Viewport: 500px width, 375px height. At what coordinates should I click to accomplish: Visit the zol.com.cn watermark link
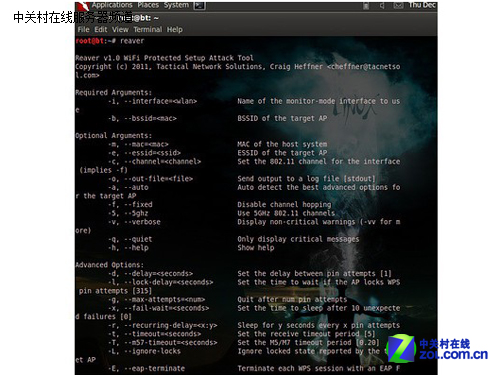click(x=453, y=355)
